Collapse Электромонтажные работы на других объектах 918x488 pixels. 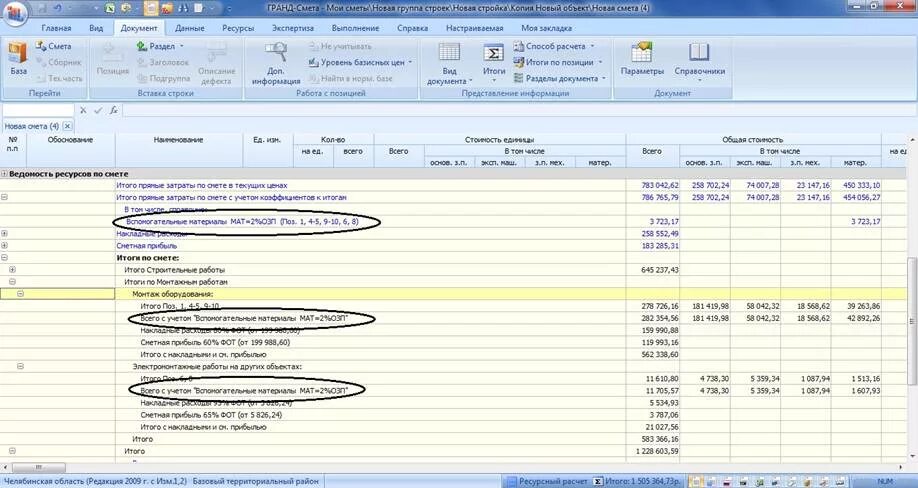point(20,366)
